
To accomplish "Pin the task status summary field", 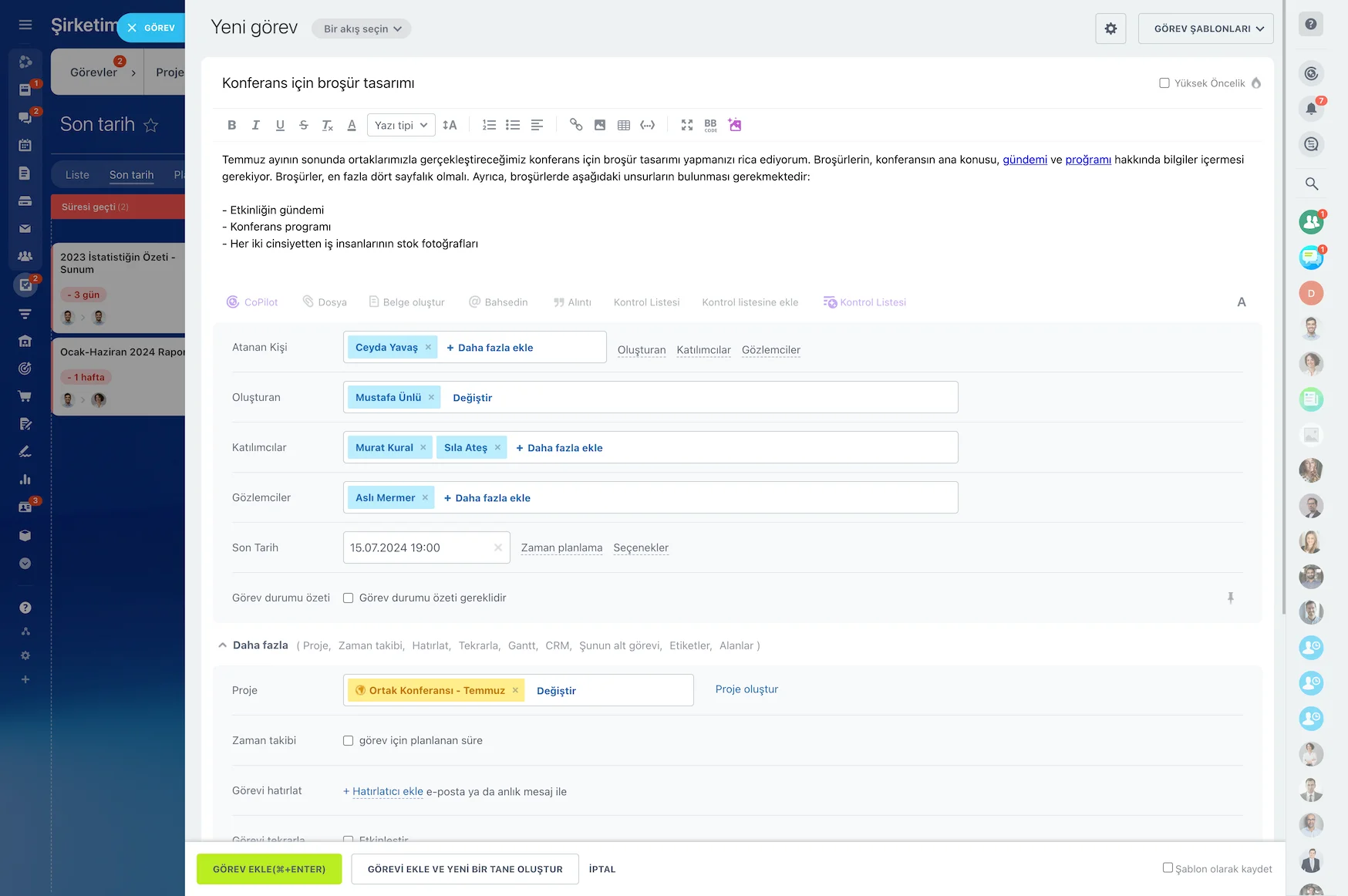I will 1231,598.
